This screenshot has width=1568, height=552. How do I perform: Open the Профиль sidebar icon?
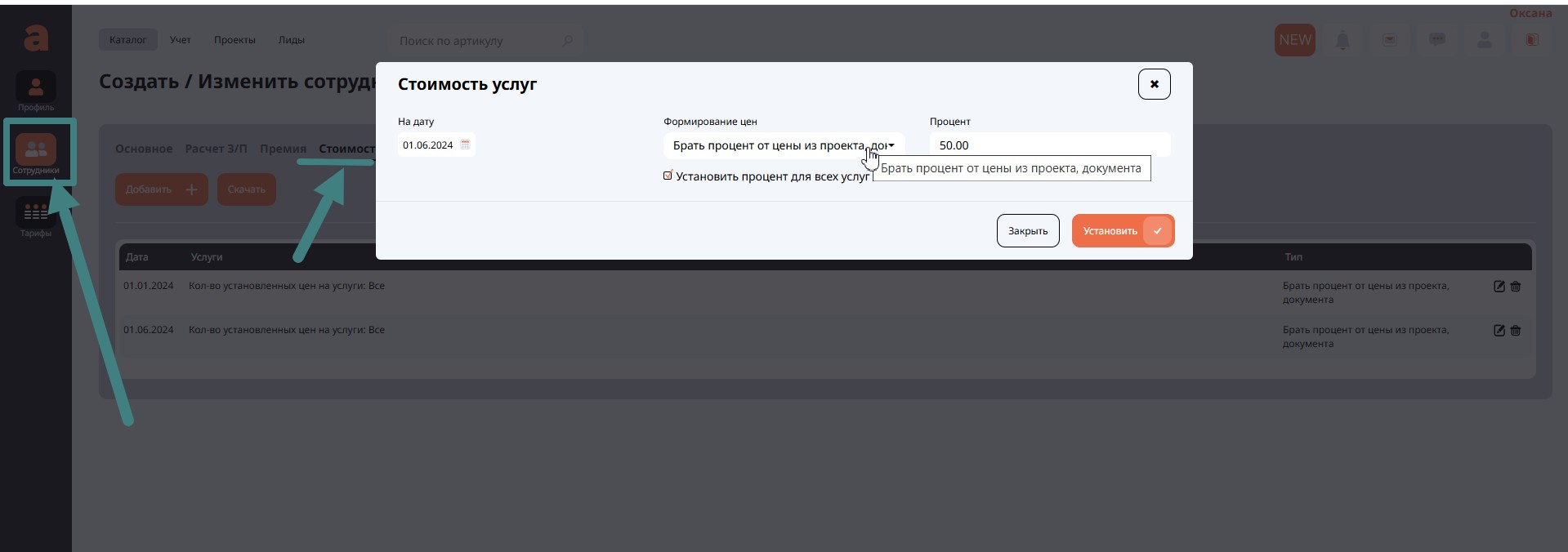click(36, 91)
